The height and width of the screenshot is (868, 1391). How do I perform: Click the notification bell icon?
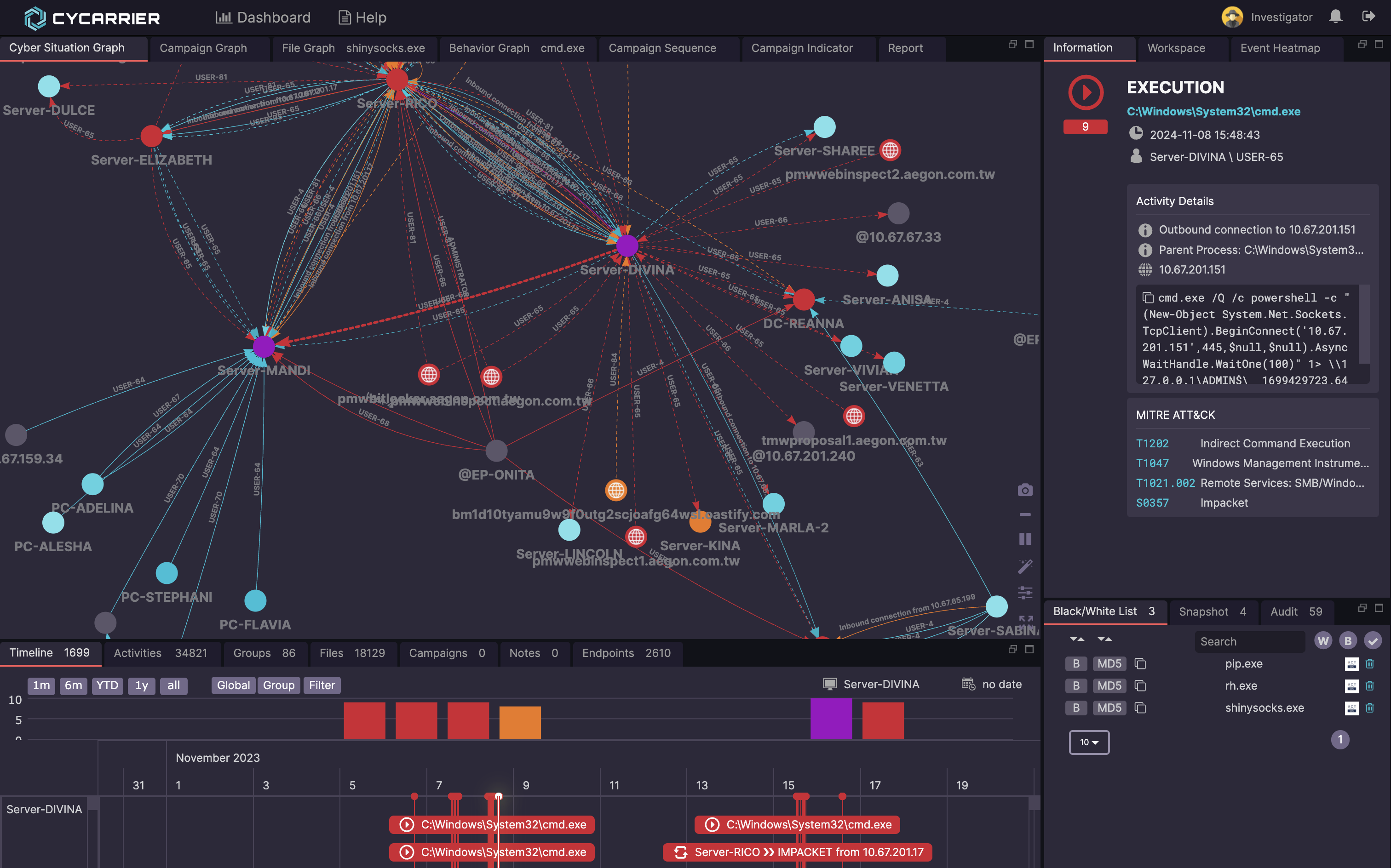pyautogui.click(x=1335, y=17)
